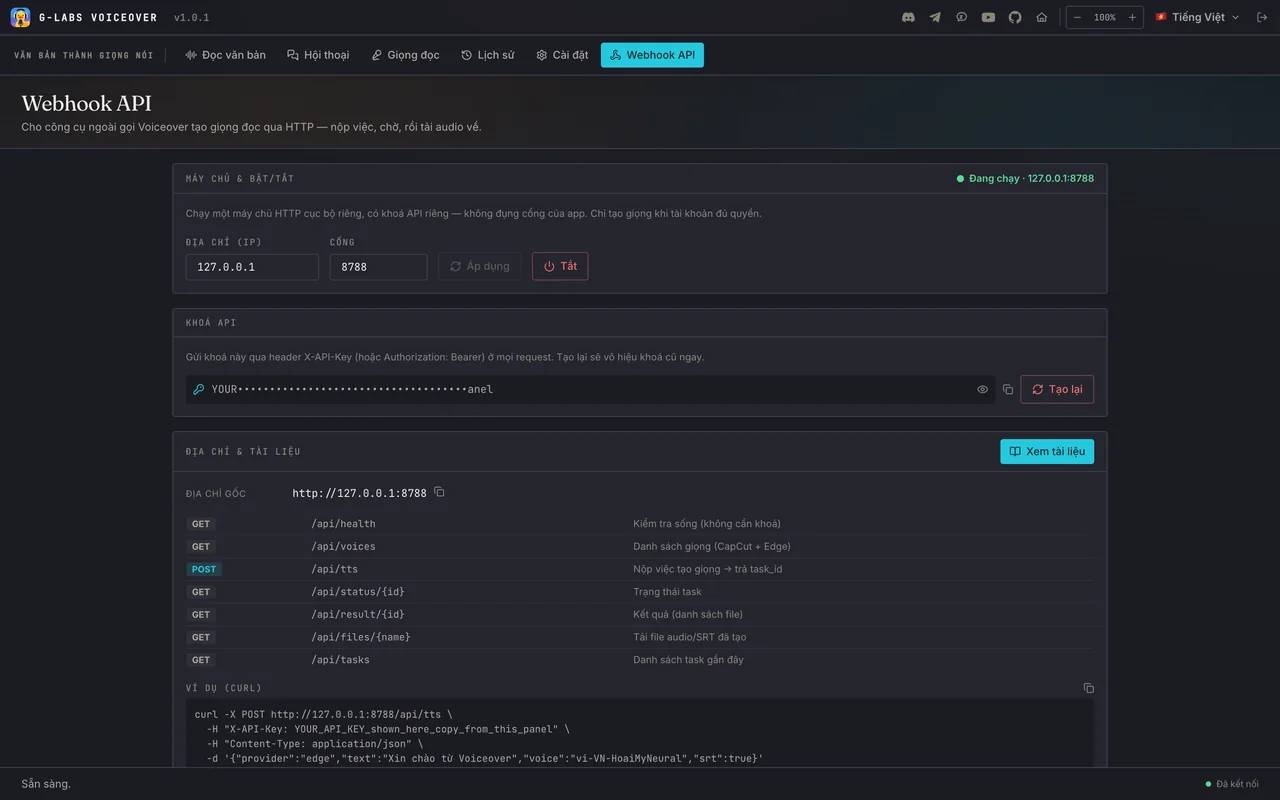Click the Đã kết nối status text
Screen dimensions: 1280x800
[x=1237, y=784]
